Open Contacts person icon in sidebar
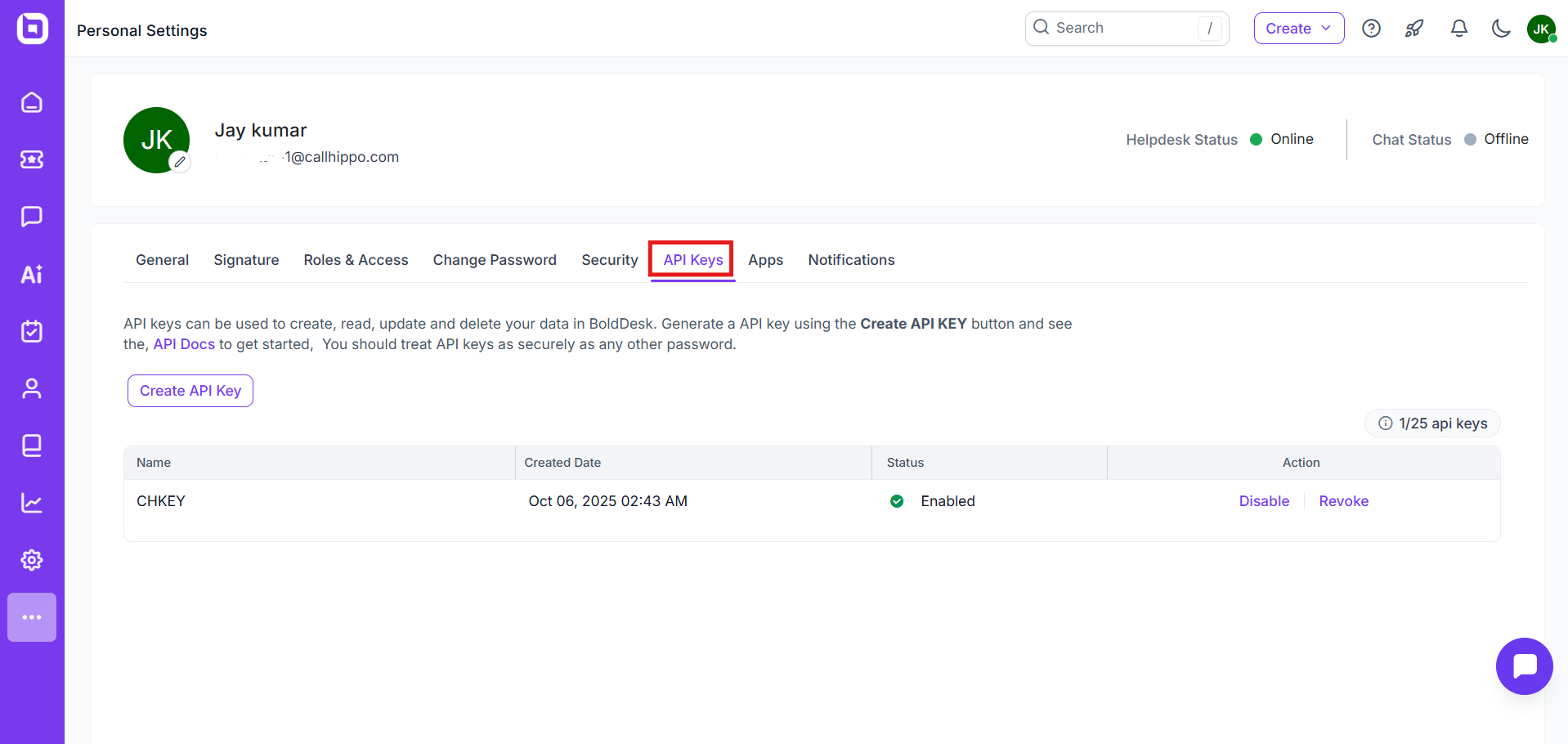1568x744 pixels. click(x=32, y=388)
